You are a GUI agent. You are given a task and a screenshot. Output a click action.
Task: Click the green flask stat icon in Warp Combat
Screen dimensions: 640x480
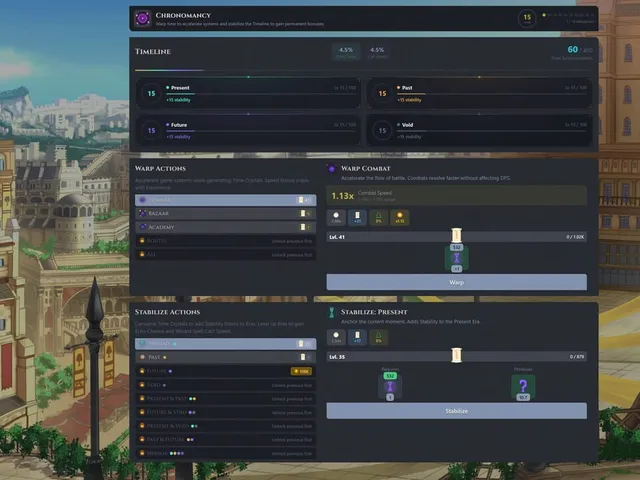click(378, 218)
